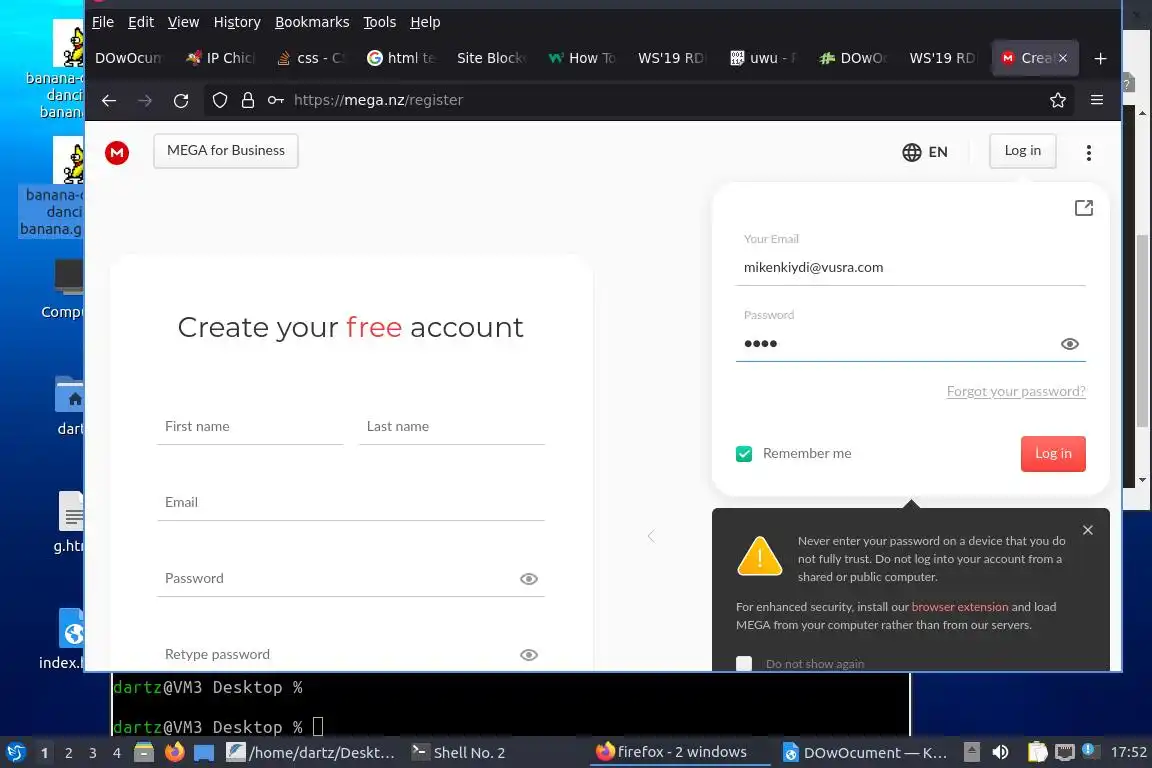Image resolution: width=1152 pixels, height=768 pixels.
Task: Close the current MEGA Create tab
Action: click(1062, 58)
